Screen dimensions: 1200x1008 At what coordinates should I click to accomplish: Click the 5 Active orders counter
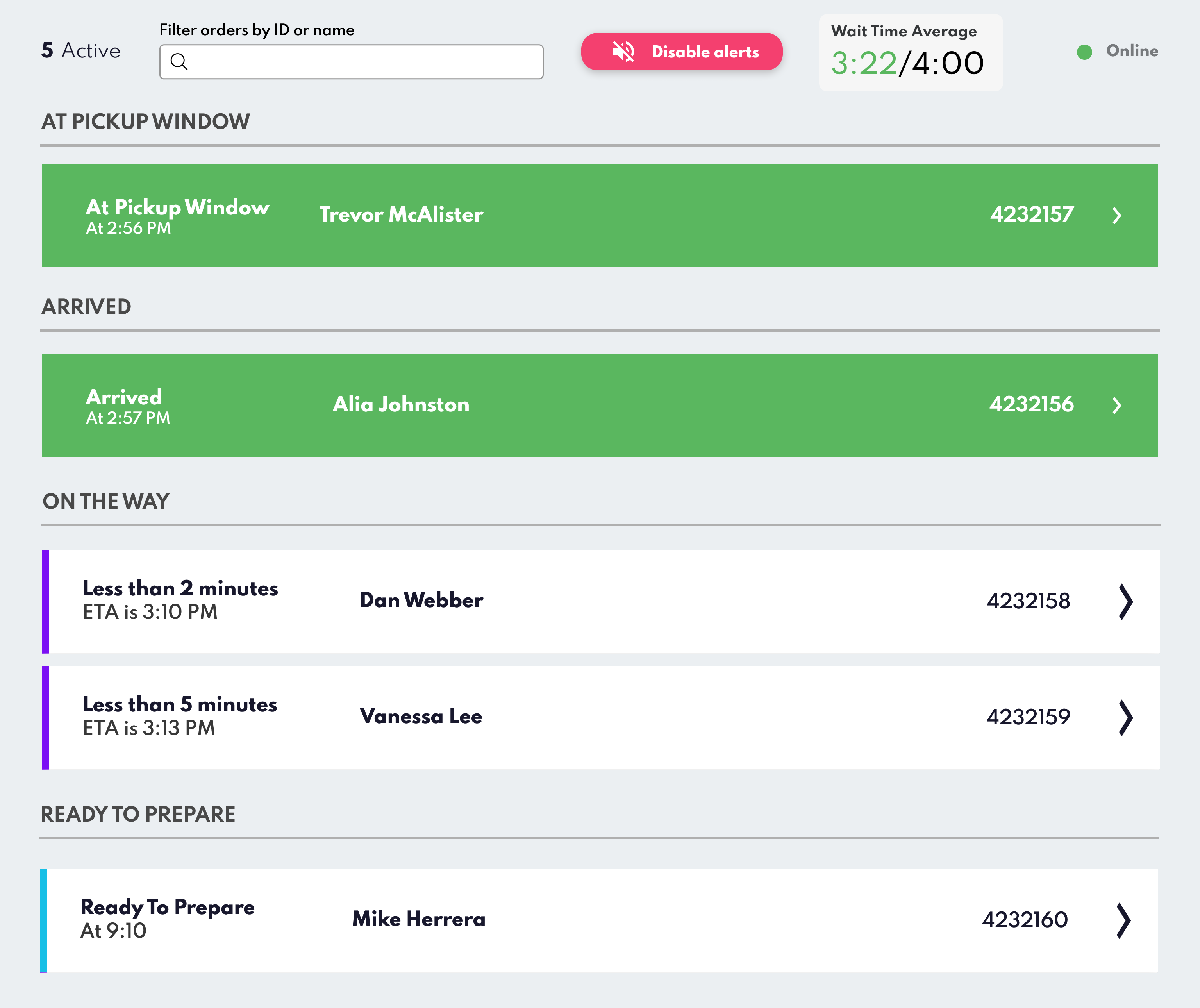81,50
